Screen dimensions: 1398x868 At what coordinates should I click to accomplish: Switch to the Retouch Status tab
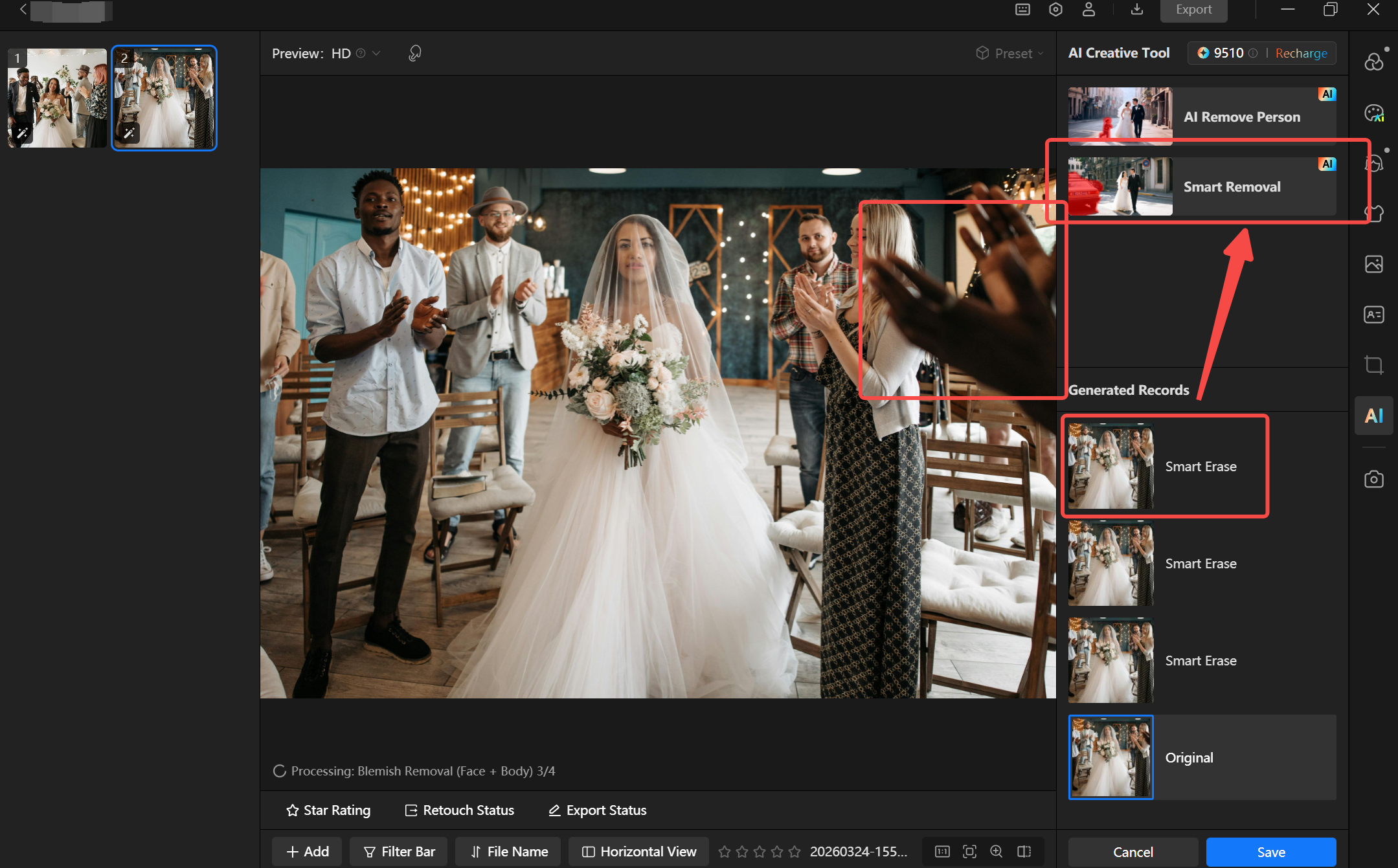(x=459, y=810)
